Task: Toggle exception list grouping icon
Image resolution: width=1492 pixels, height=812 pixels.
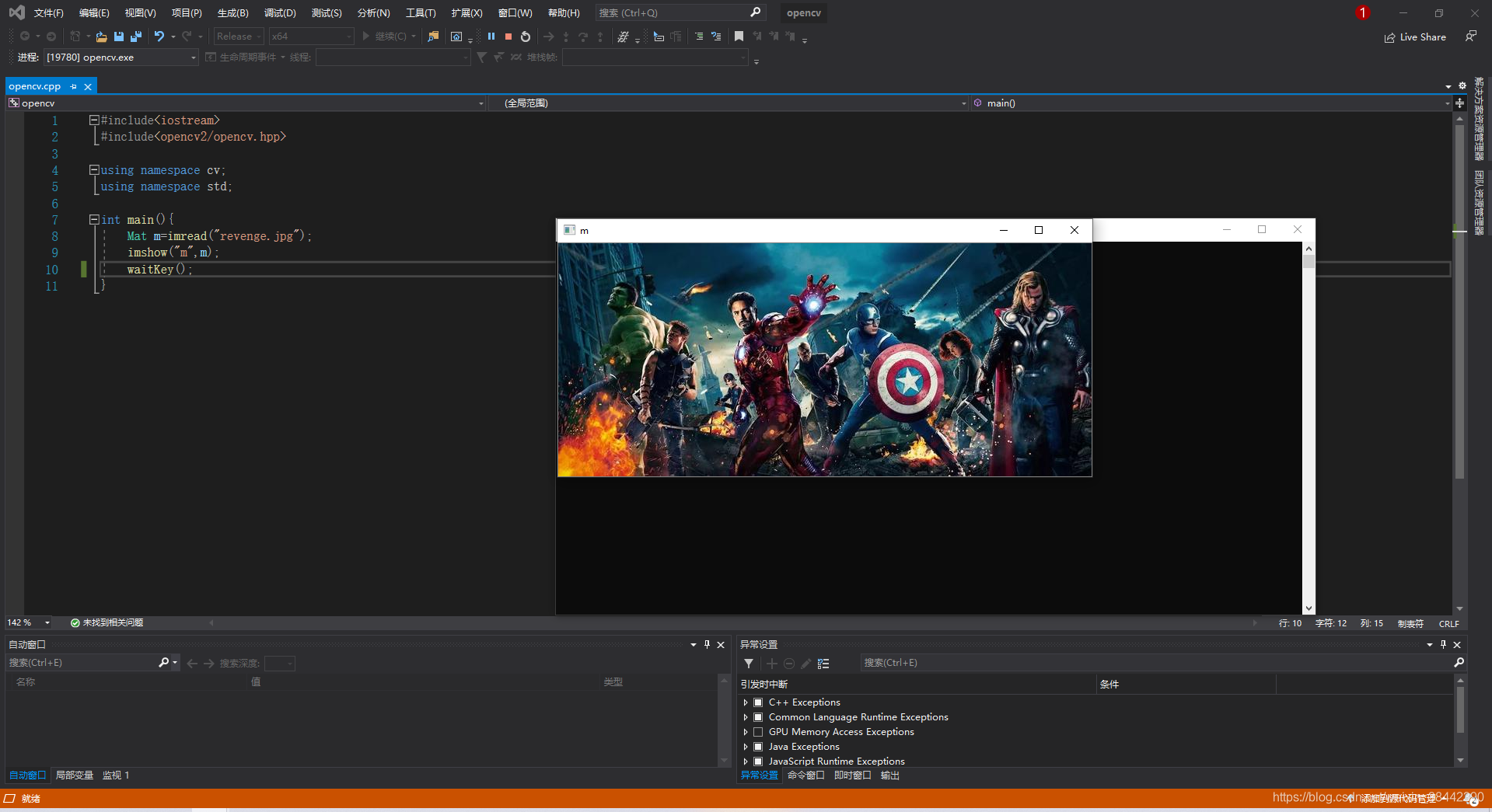Action: 823,663
